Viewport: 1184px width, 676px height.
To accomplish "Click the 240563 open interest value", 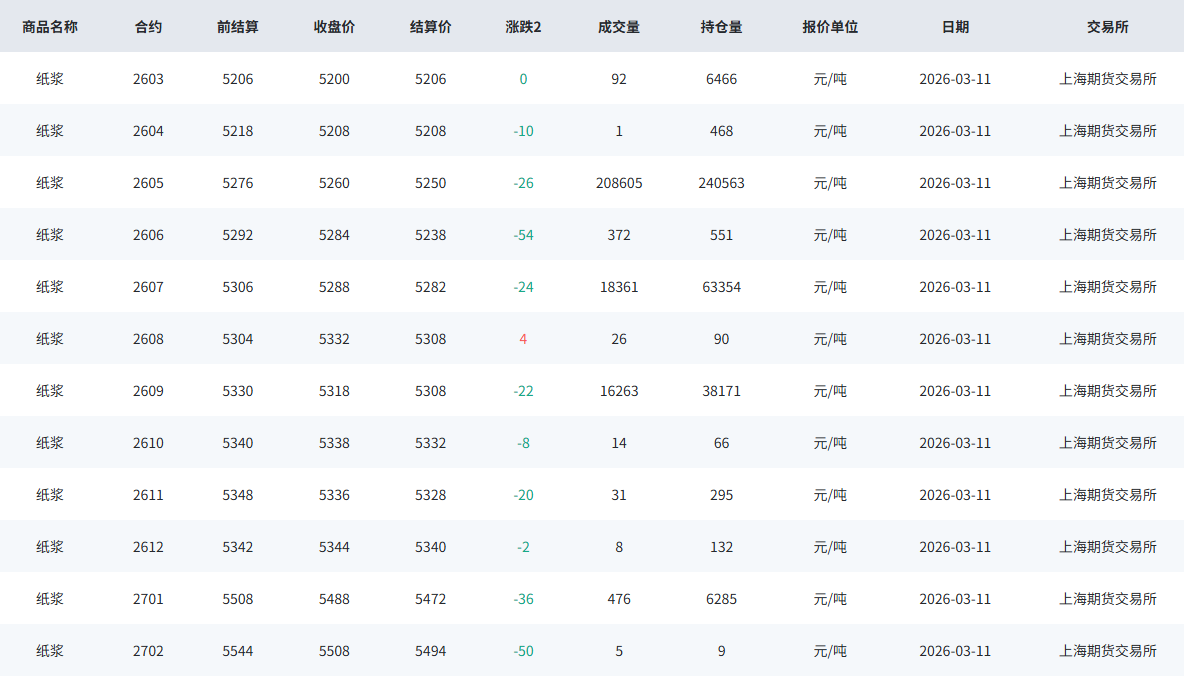I will coord(721,183).
